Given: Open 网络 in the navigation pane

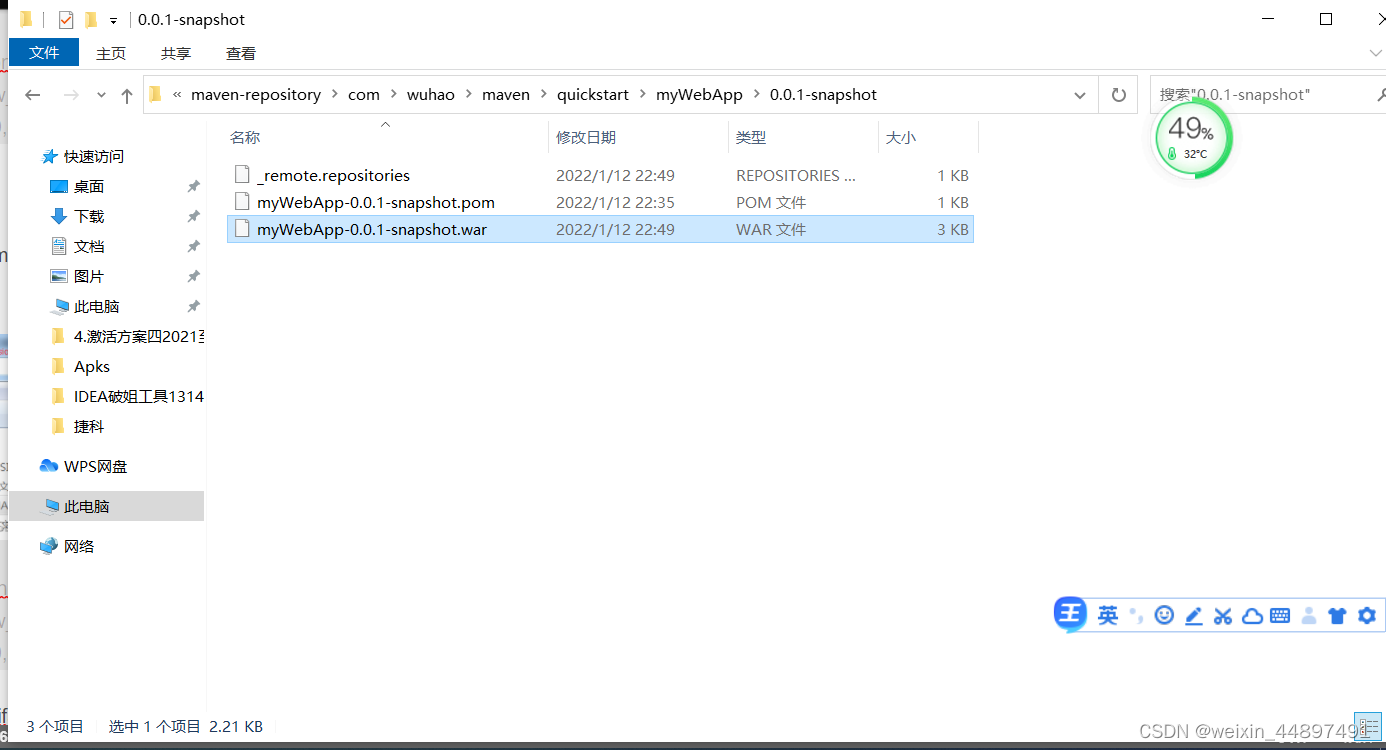Looking at the screenshot, I should (79, 546).
